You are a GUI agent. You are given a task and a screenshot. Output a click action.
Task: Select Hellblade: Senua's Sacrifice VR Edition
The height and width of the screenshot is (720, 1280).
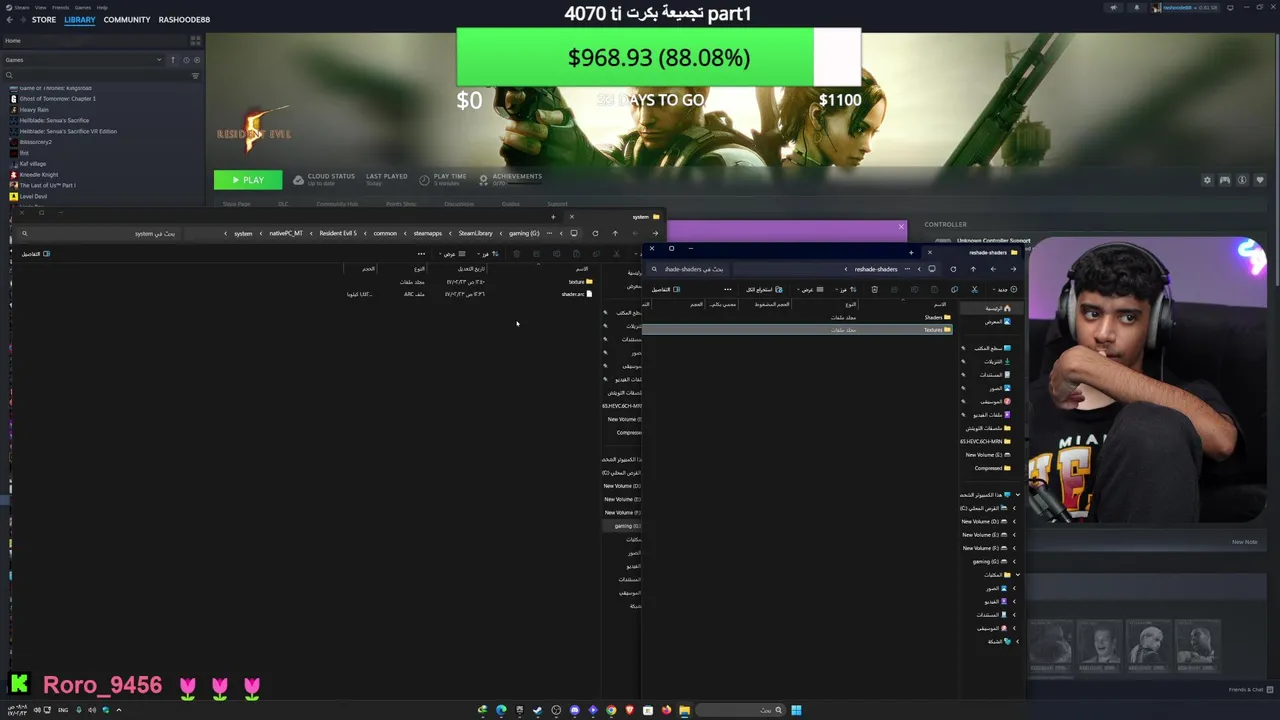click(67, 131)
